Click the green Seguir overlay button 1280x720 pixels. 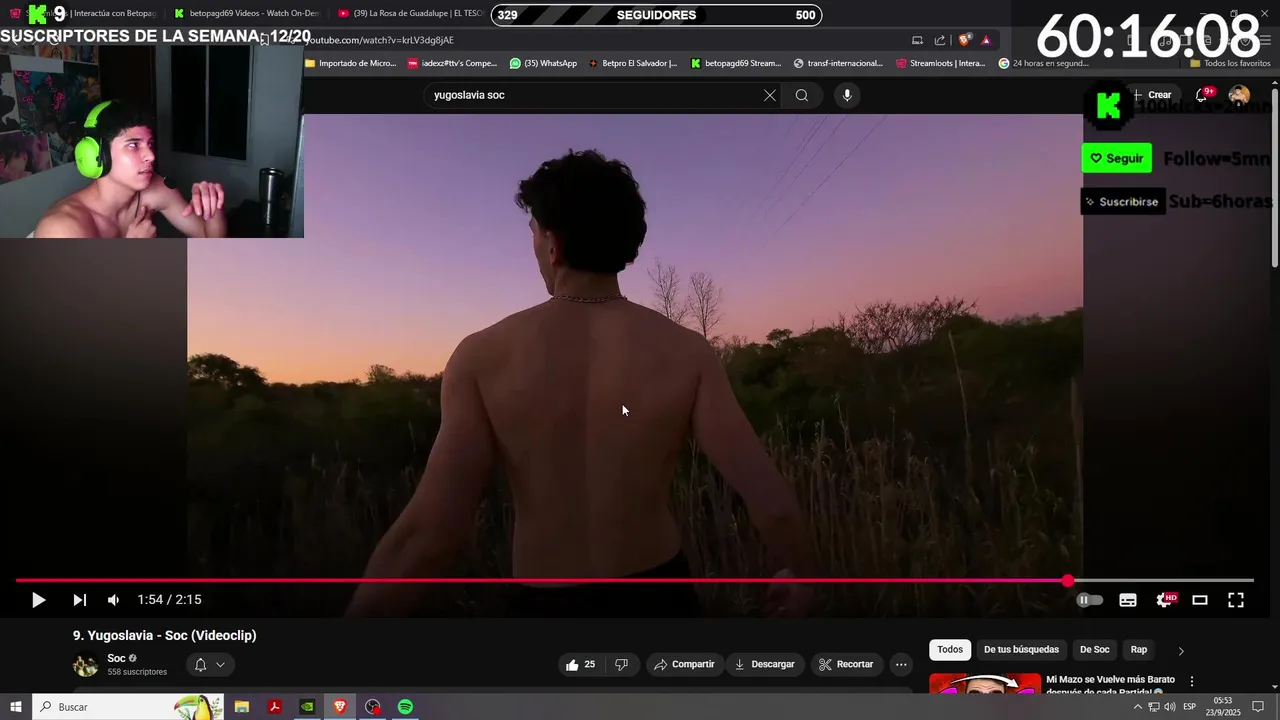point(1116,158)
